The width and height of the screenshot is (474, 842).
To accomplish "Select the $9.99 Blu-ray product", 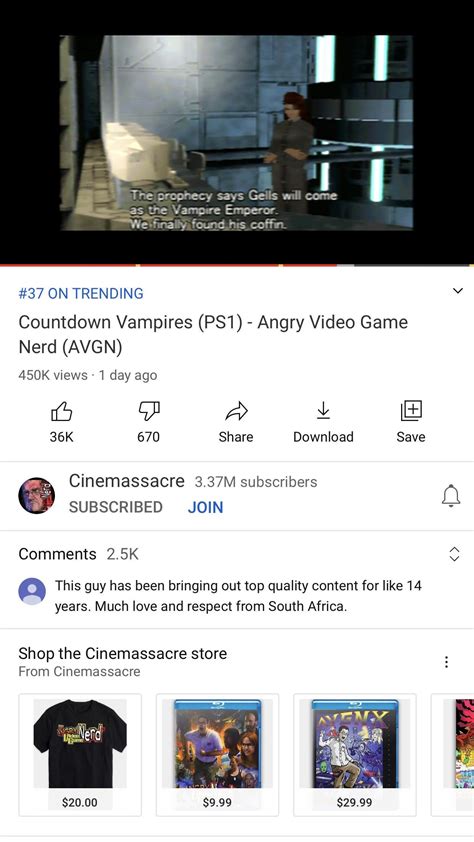I will point(217,754).
